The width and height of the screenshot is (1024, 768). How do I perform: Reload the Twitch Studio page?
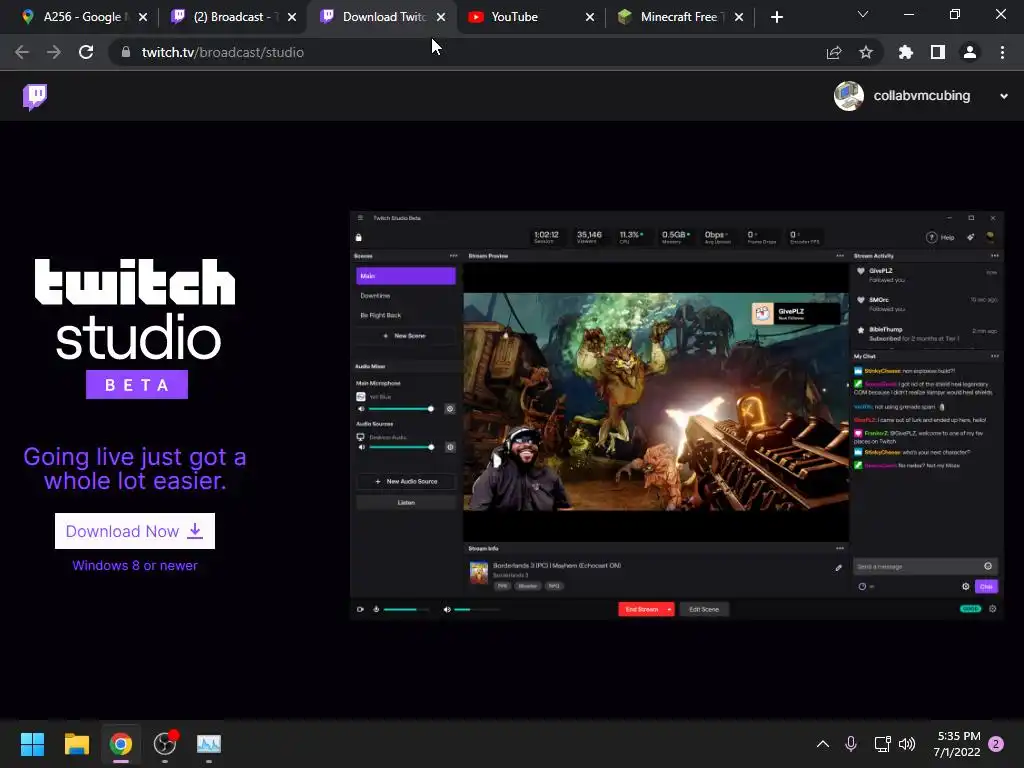(x=86, y=52)
